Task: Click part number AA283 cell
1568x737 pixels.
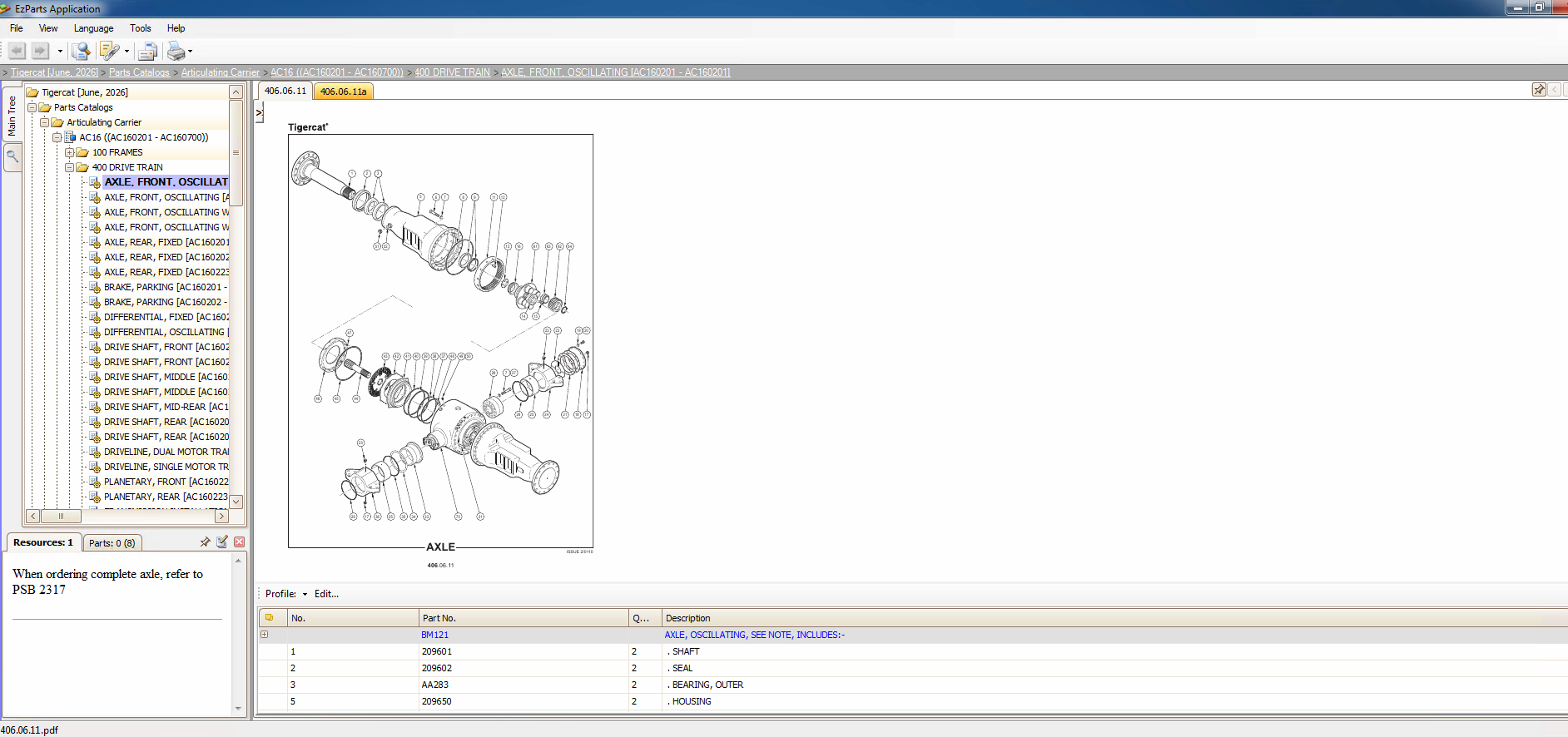Action: pyautogui.click(x=523, y=685)
